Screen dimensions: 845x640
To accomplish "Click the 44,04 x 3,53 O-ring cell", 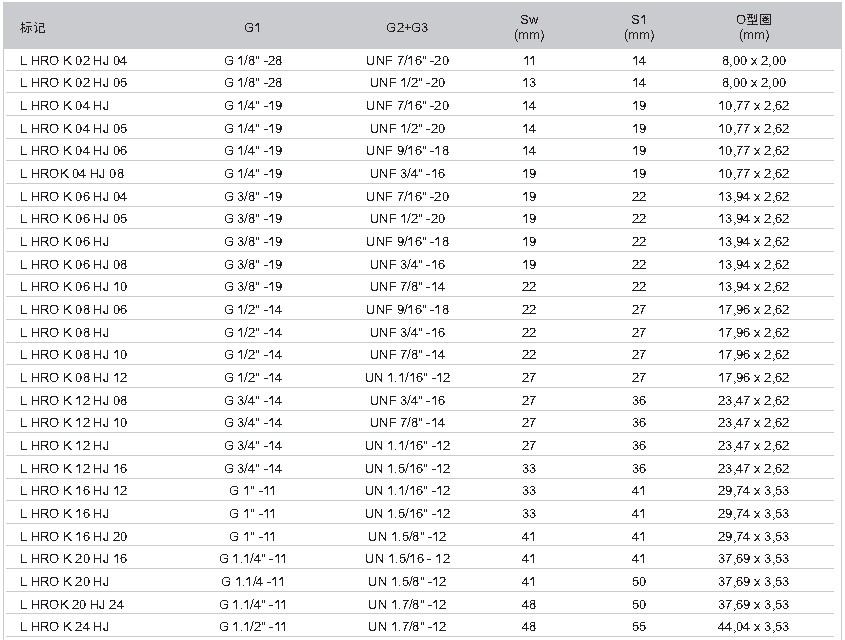I will (x=753, y=627).
